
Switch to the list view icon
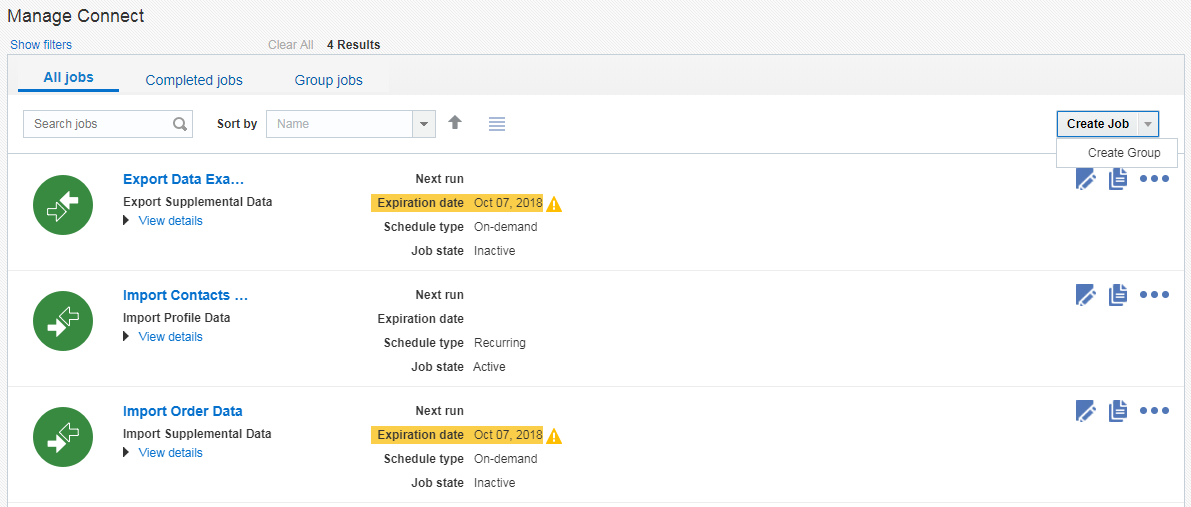pyautogui.click(x=497, y=123)
